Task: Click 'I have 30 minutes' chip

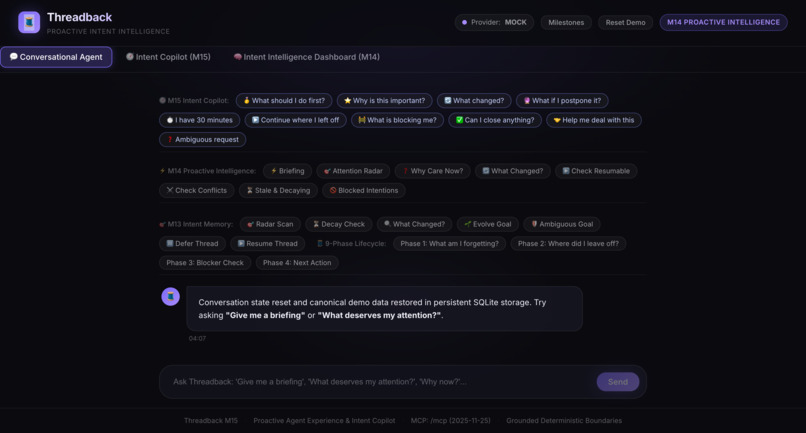Action: click(199, 120)
